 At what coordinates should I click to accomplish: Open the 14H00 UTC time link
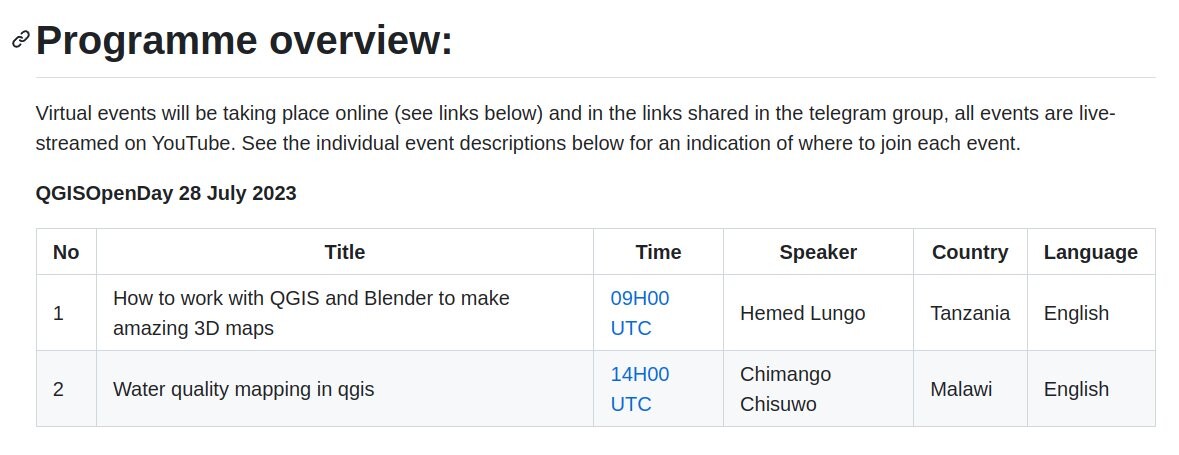639,389
